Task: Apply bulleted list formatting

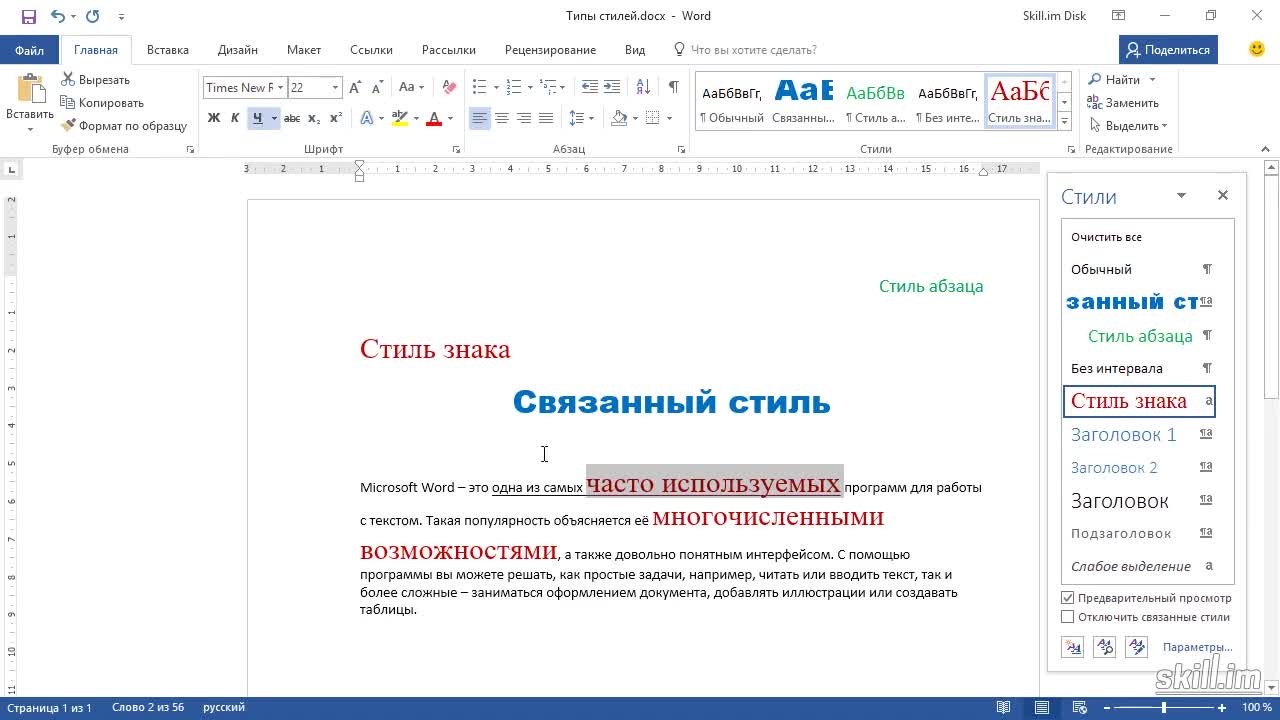Action: [479, 88]
